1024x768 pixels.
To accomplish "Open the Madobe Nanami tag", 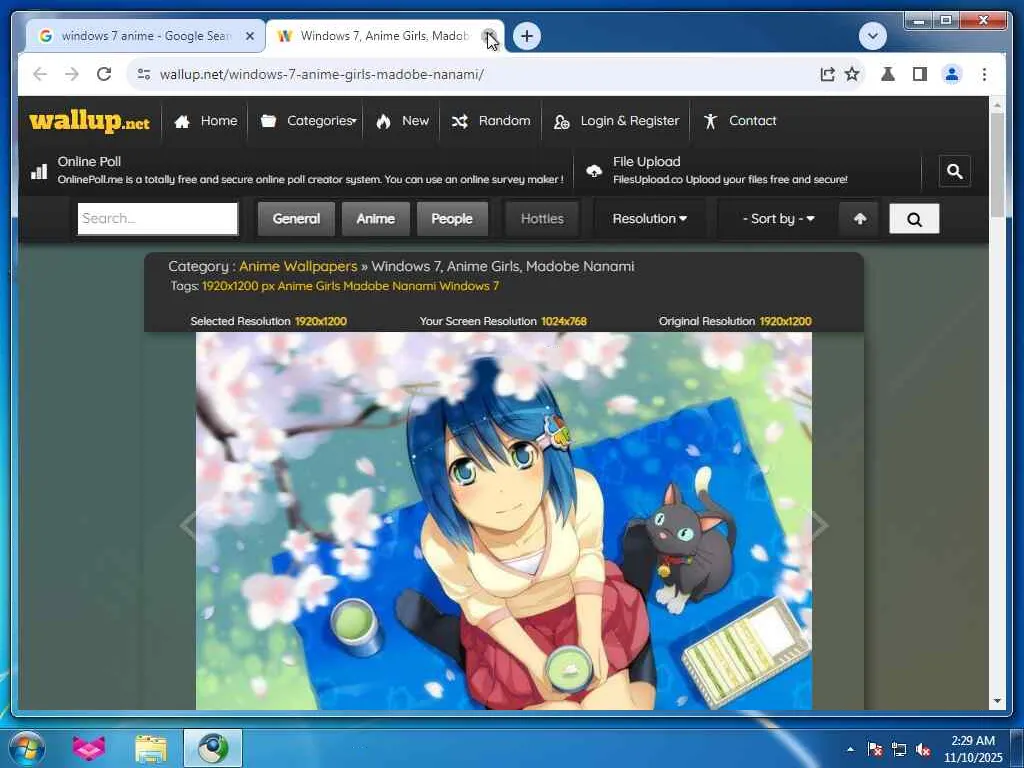I will point(389,286).
